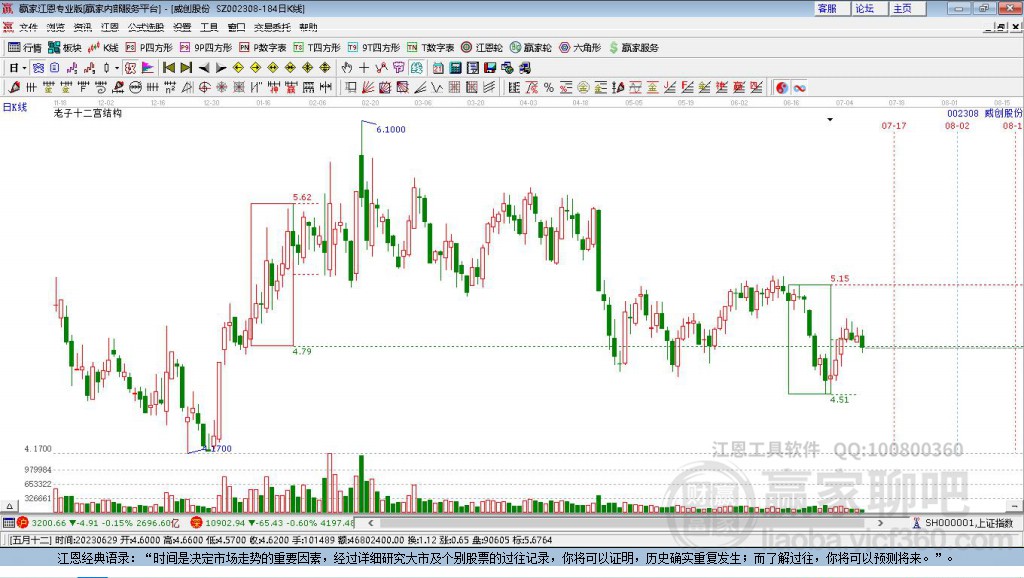Click the 07-17 date marker
Screen dimensions: 1024x578
tap(894, 125)
